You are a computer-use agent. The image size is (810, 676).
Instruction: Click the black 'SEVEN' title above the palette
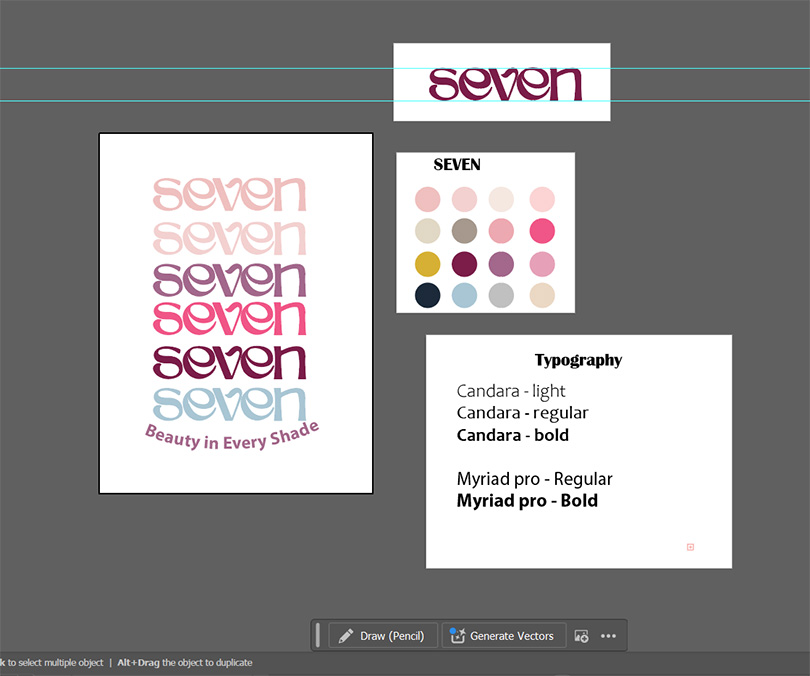(457, 165)
